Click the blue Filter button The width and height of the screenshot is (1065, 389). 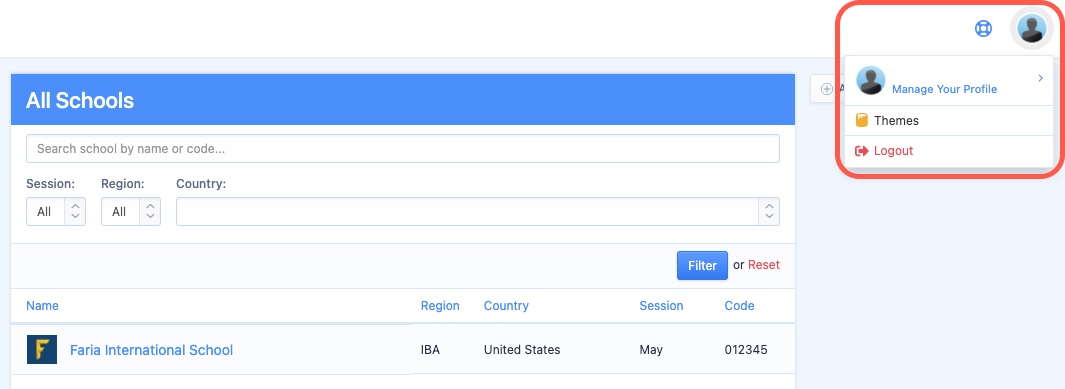[702, 265]
